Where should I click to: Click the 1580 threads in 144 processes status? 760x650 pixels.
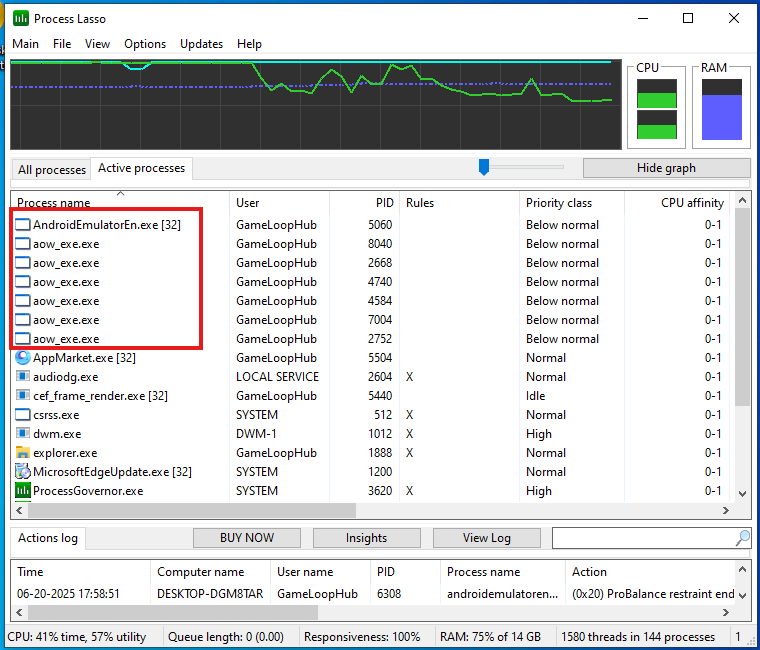coord(638,636)
